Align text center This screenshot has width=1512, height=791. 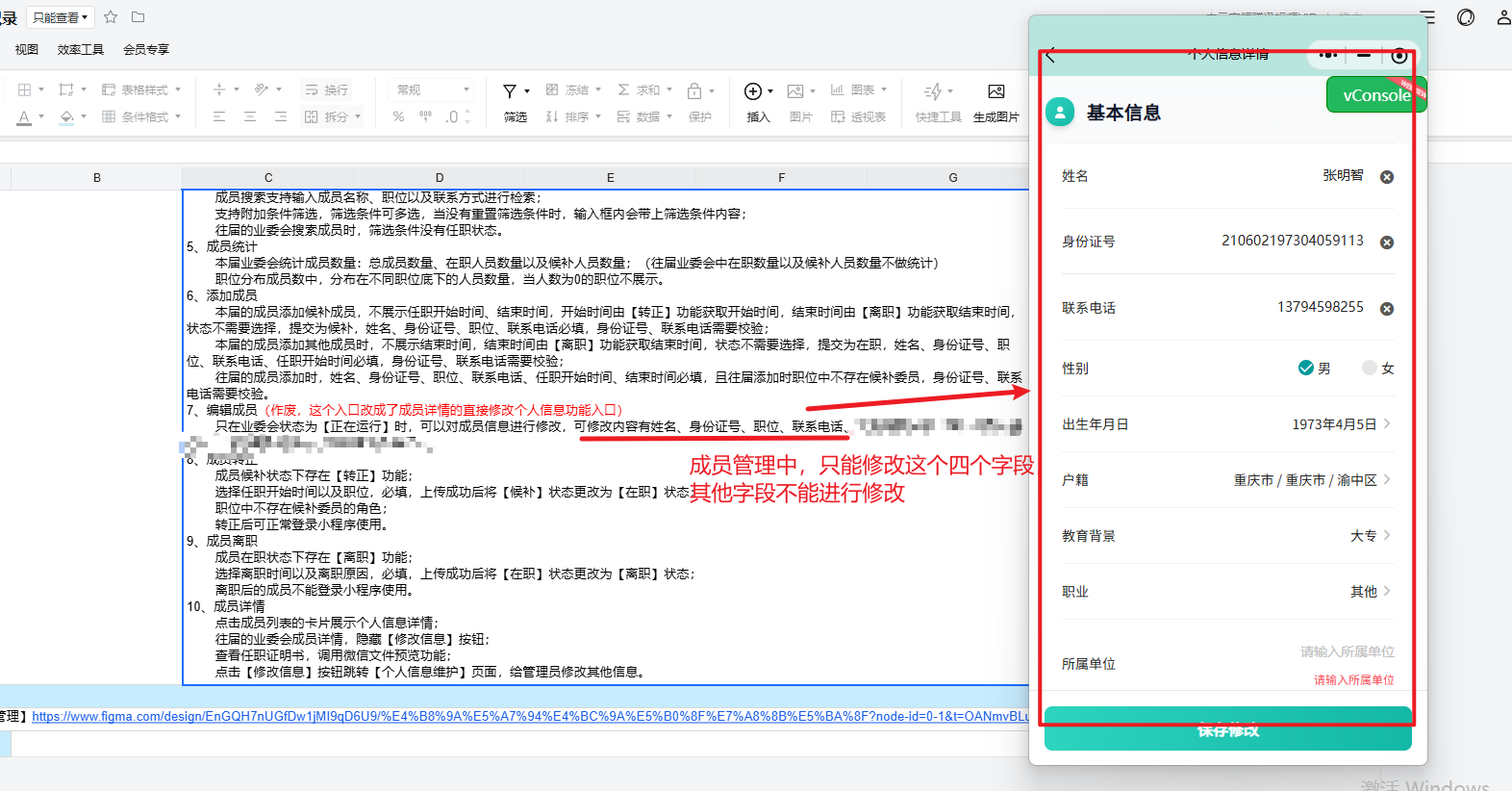pos(250,116)
